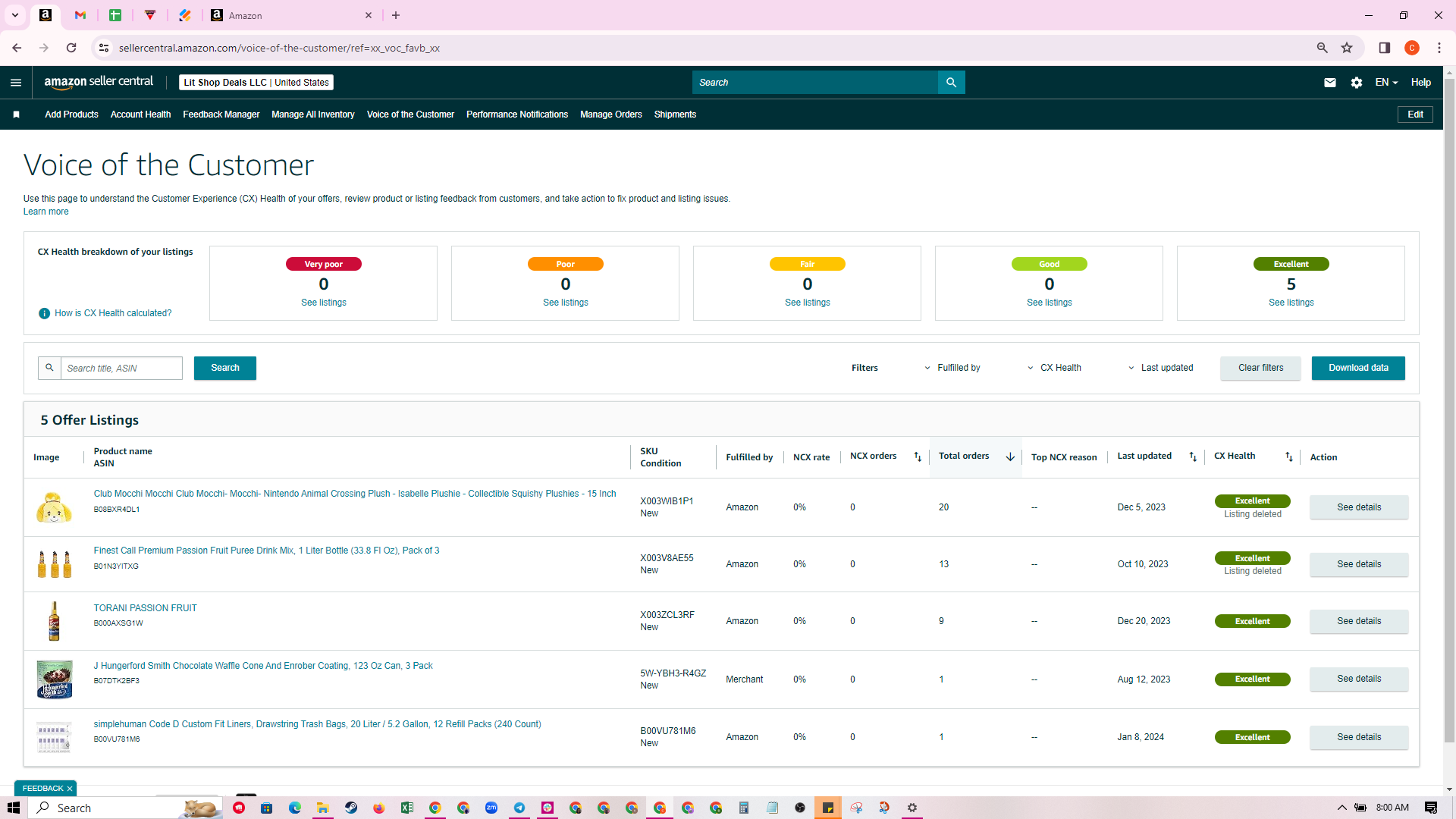Focus the Seller Central top search field
The height and width of the screenshot is (819, 1456).
click(815, 83)
